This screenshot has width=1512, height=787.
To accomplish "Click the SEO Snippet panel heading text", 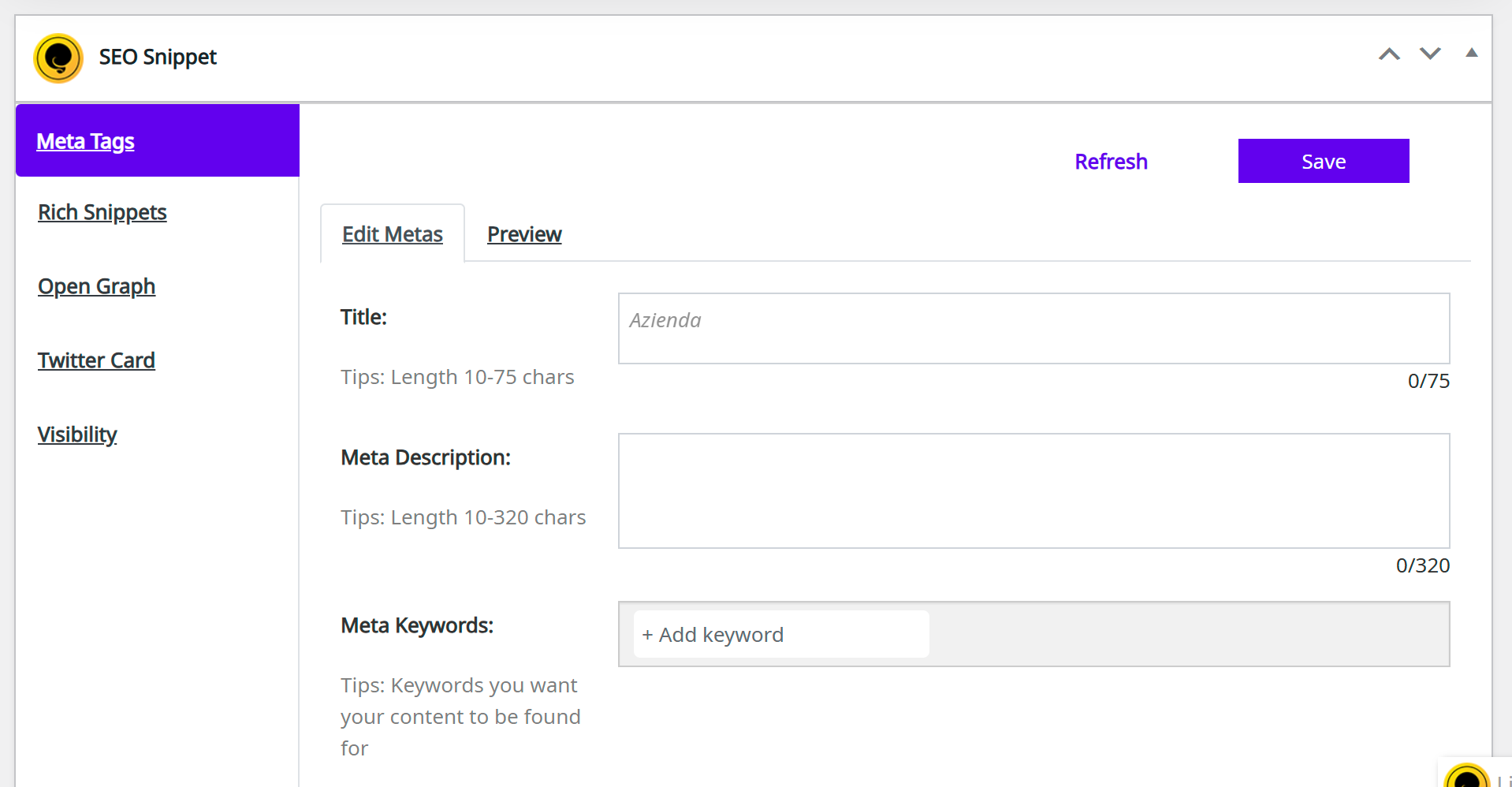I will 158,57.
